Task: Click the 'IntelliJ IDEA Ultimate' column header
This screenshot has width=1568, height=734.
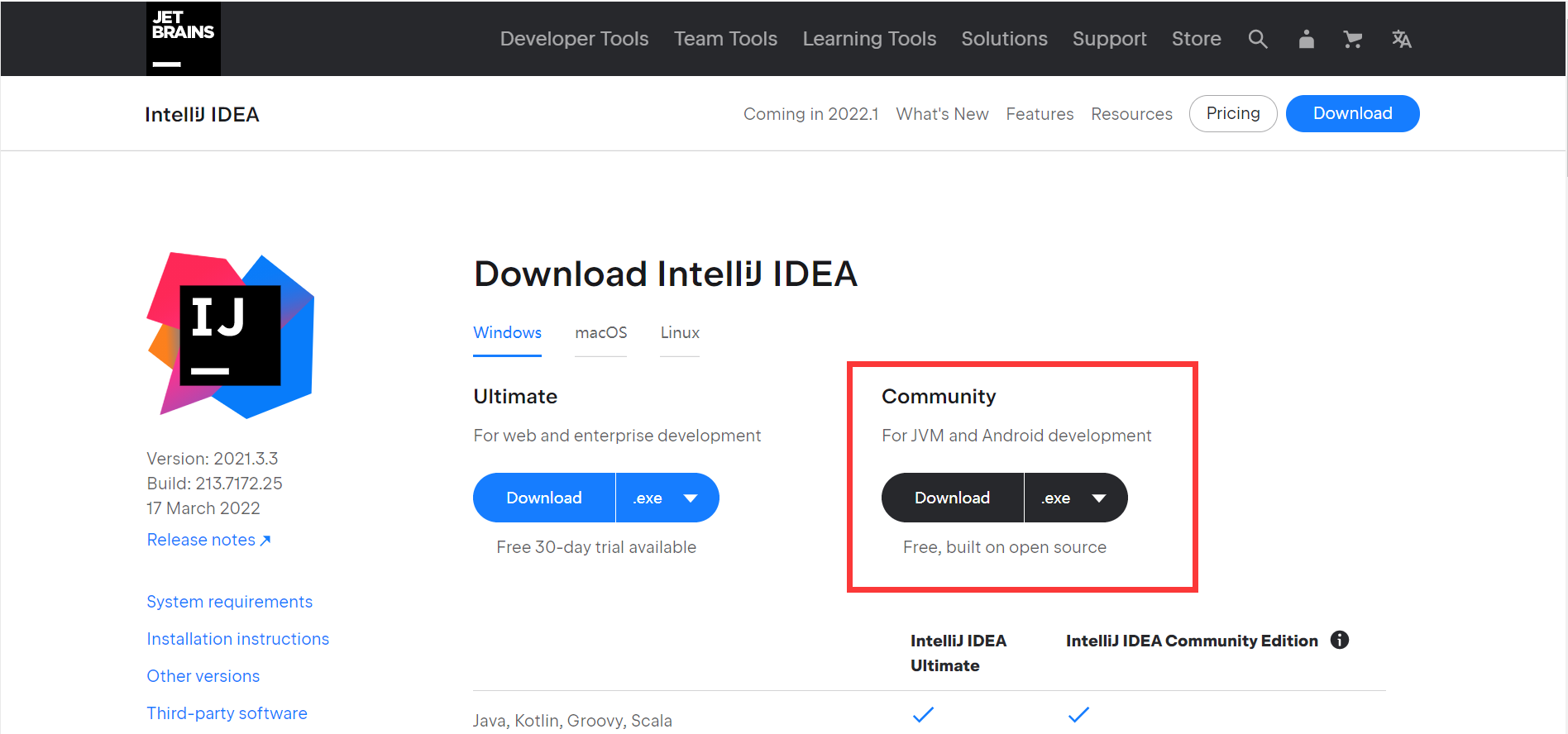Action: coord(958,653)
